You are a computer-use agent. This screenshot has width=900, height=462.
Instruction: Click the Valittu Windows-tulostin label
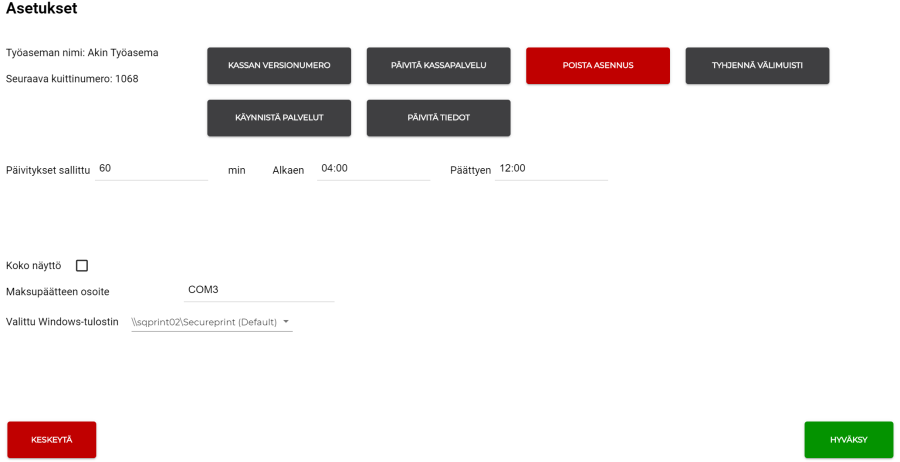coord(62,322)
